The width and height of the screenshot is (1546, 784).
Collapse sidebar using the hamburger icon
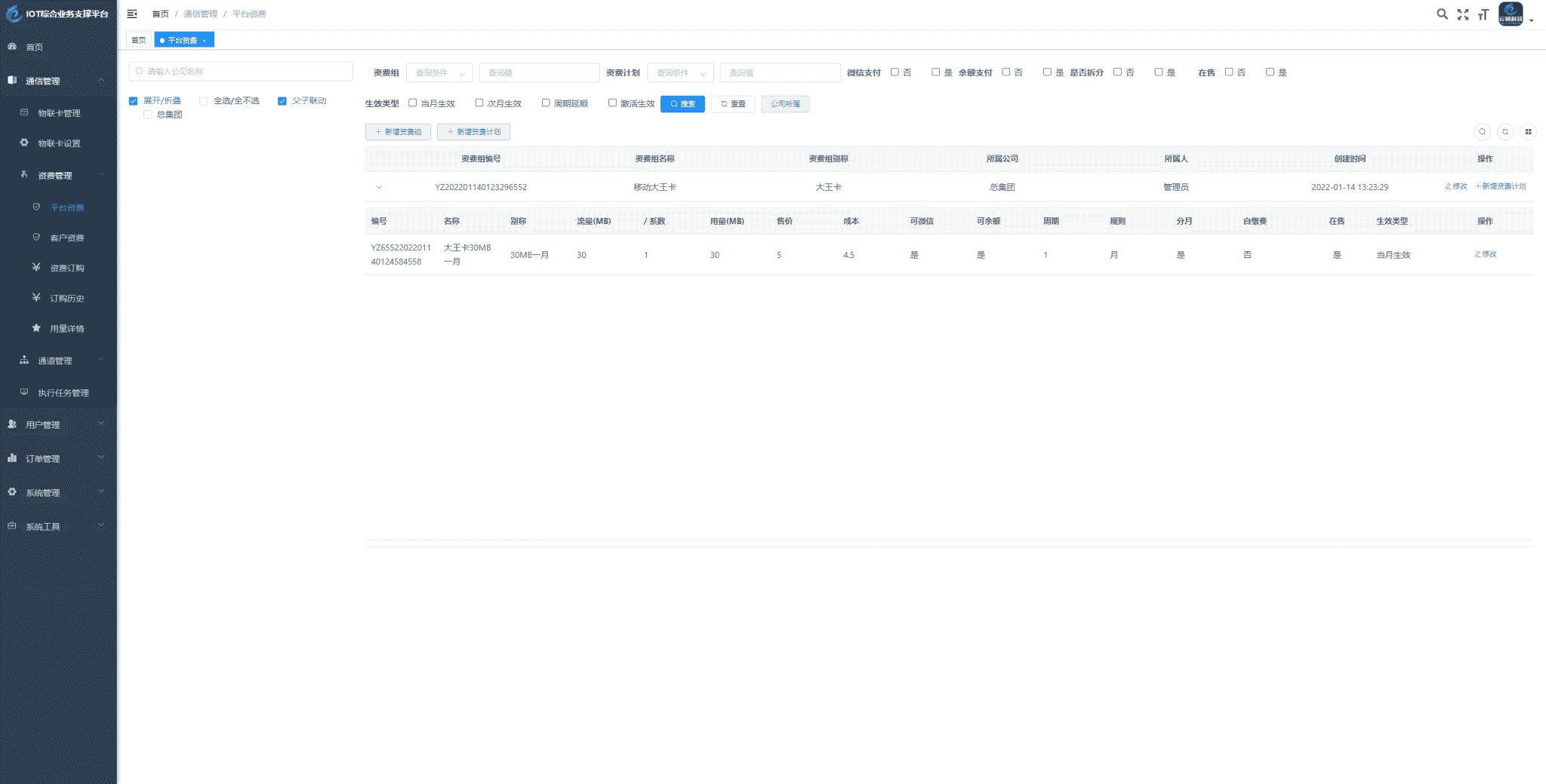point(132,14)
